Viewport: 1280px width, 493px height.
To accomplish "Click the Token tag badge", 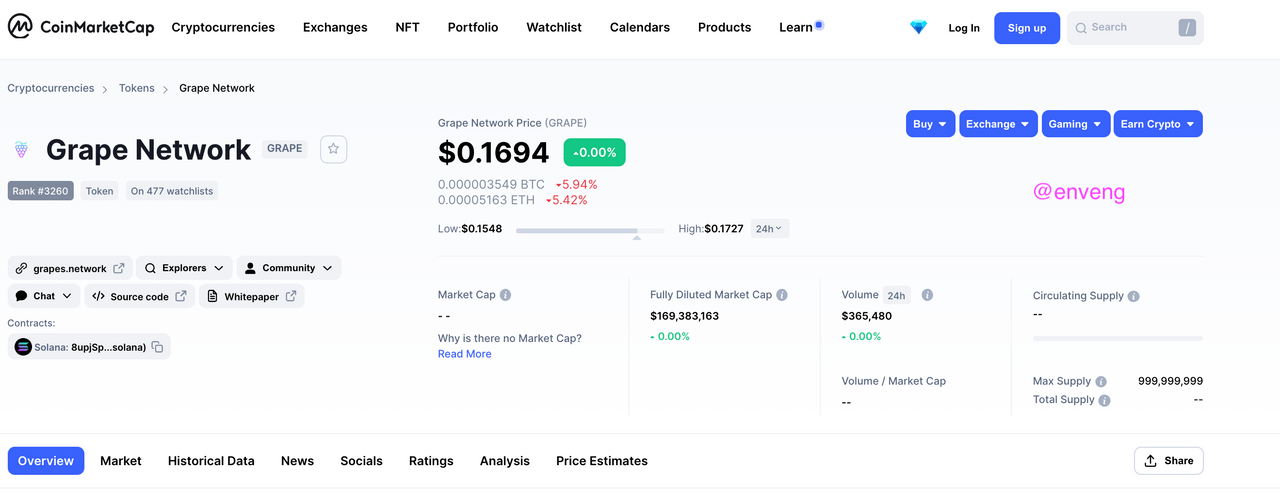I will [100, 191].
